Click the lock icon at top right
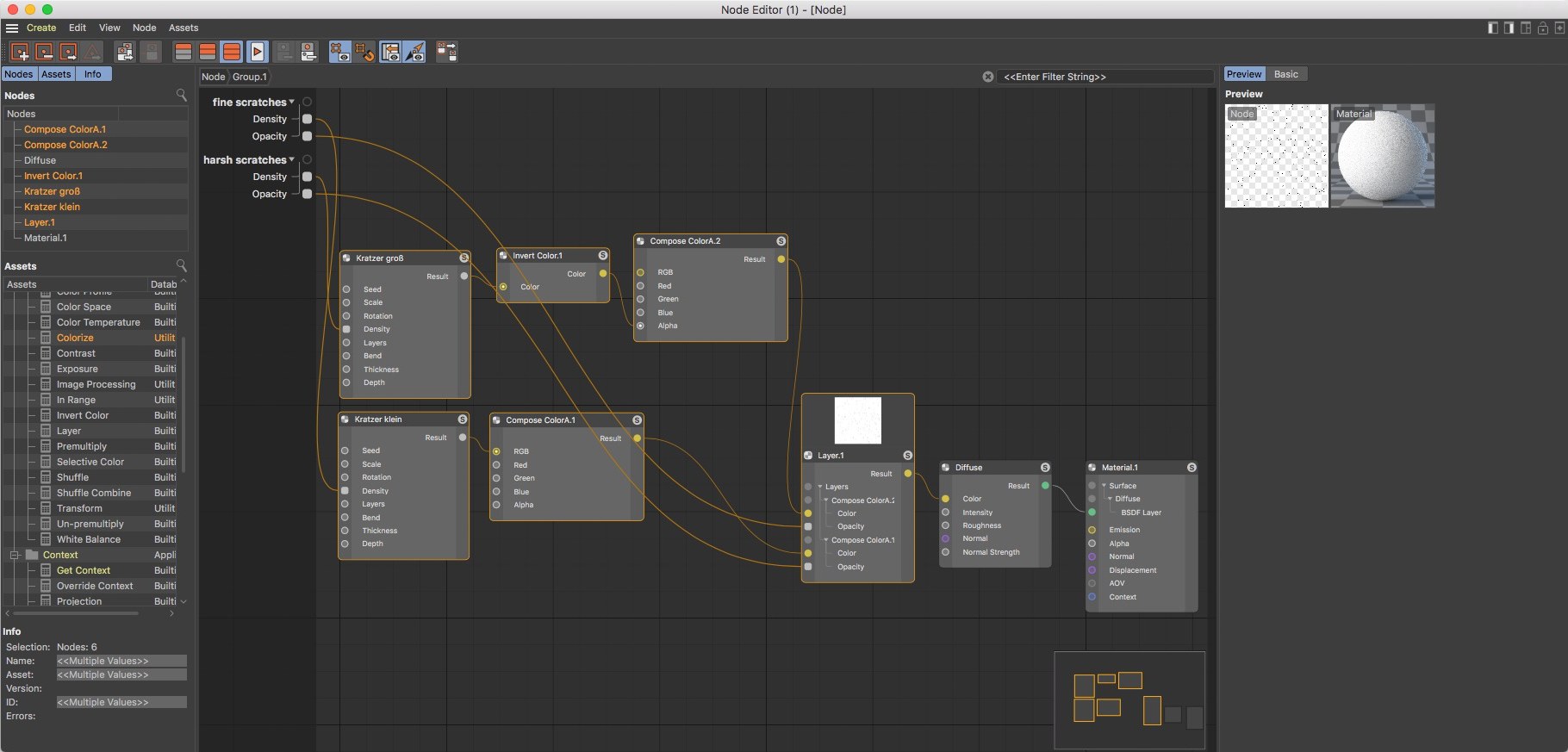The image size is (1568, 752). click(1542, 28)
